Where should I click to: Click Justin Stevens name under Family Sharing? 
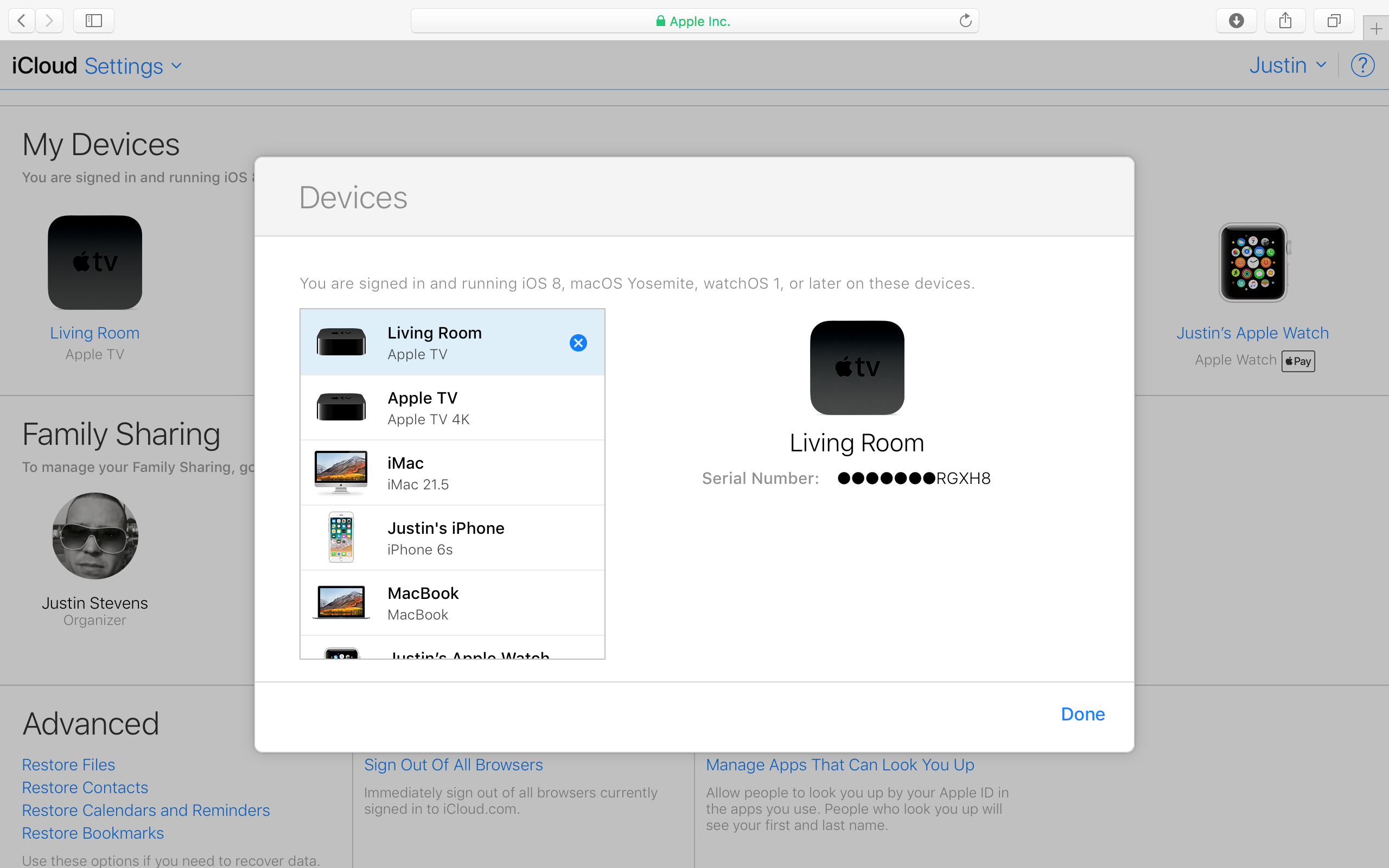point(95,603)
